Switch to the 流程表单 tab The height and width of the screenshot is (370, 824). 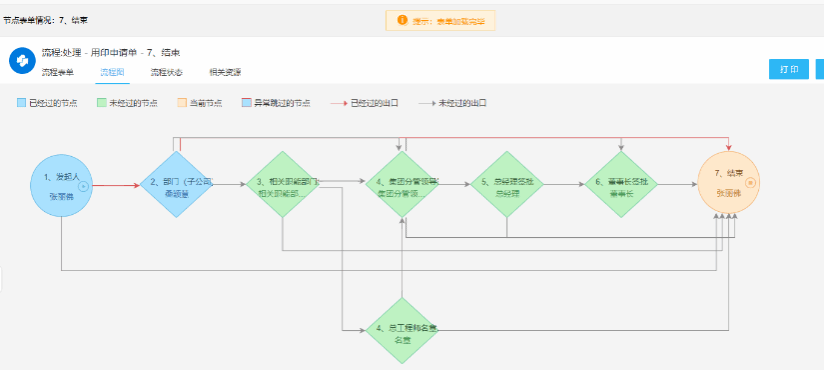[x=58, y=73]
